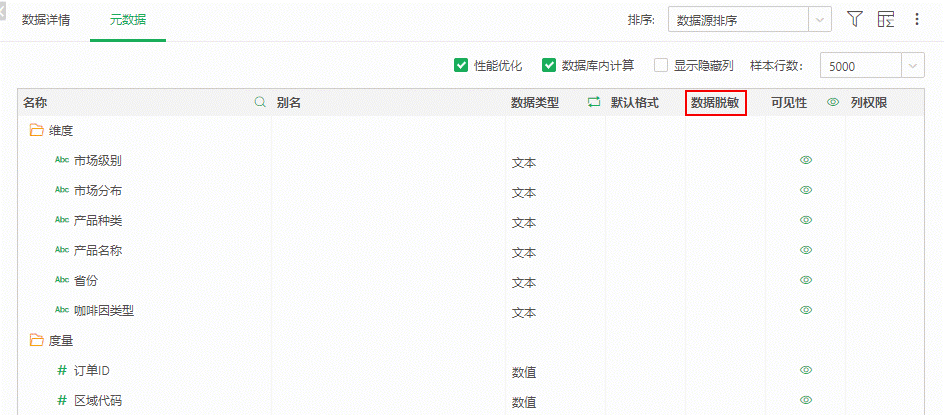Select the 元数据 tab
Viewport: 944px width, 415px height.
pos(128,20)
